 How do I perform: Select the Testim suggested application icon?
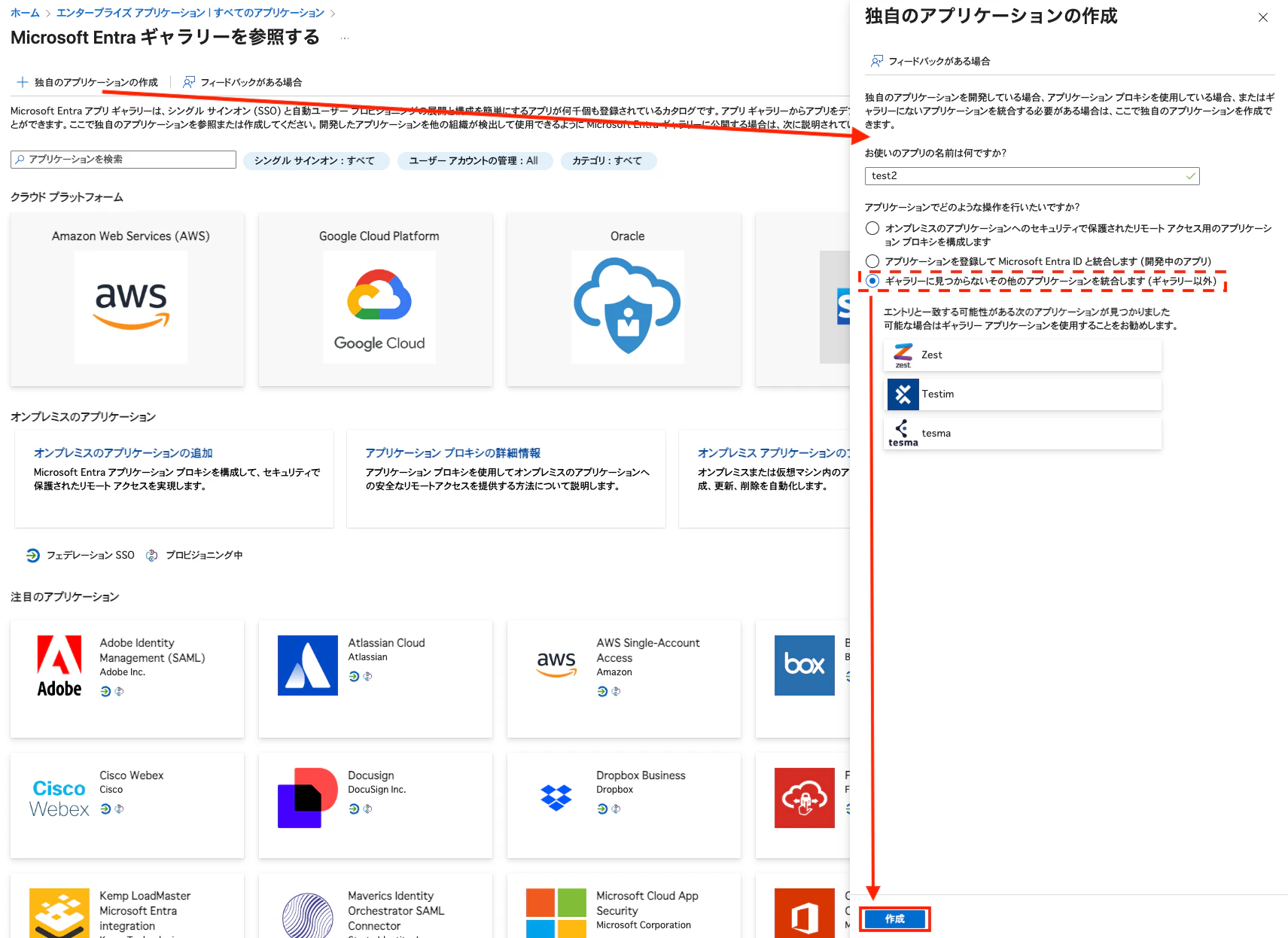click(903, 394)
